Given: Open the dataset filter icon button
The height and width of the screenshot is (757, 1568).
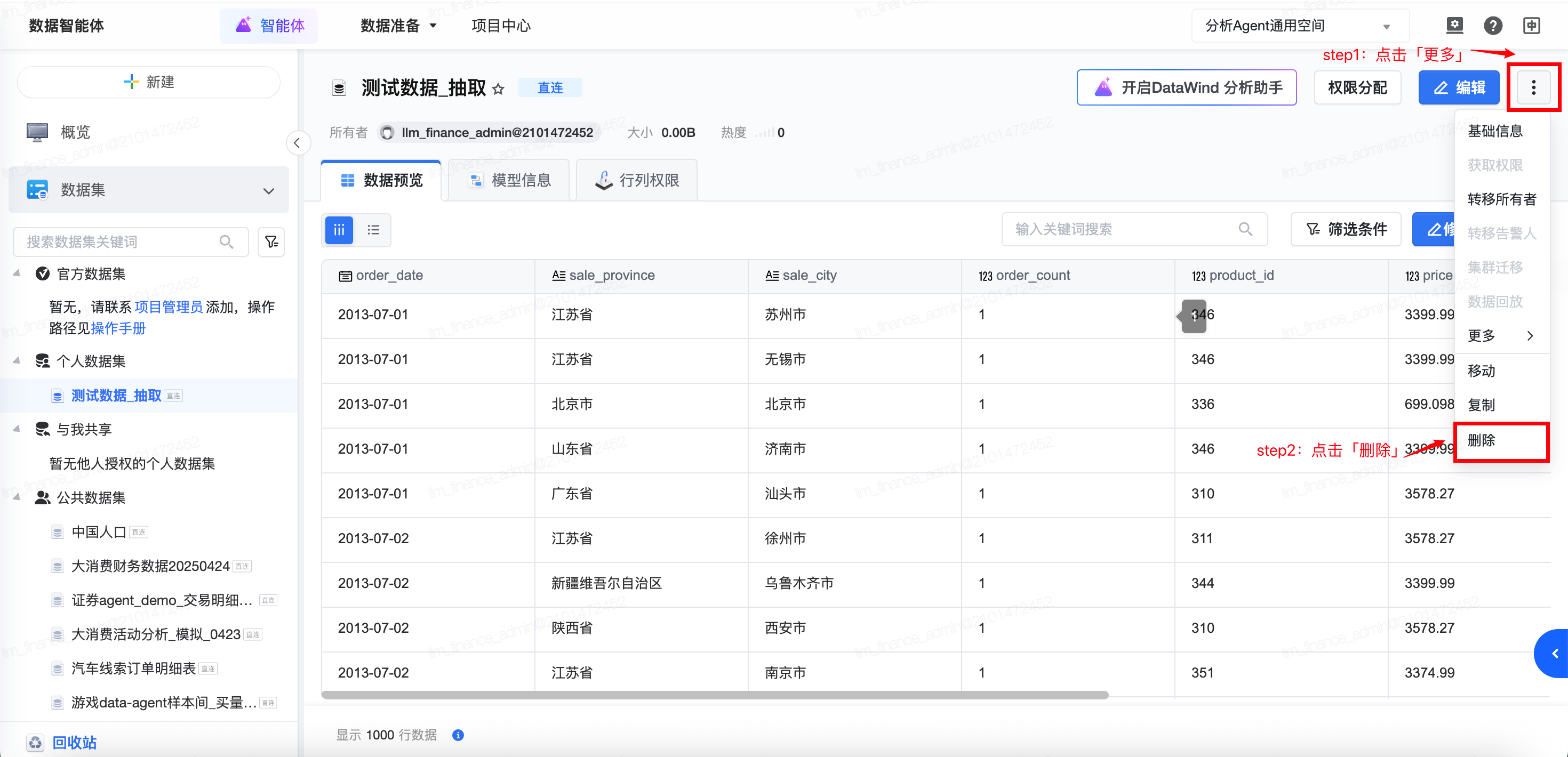Looking at the screenshot, I should [x=271, y=241].
